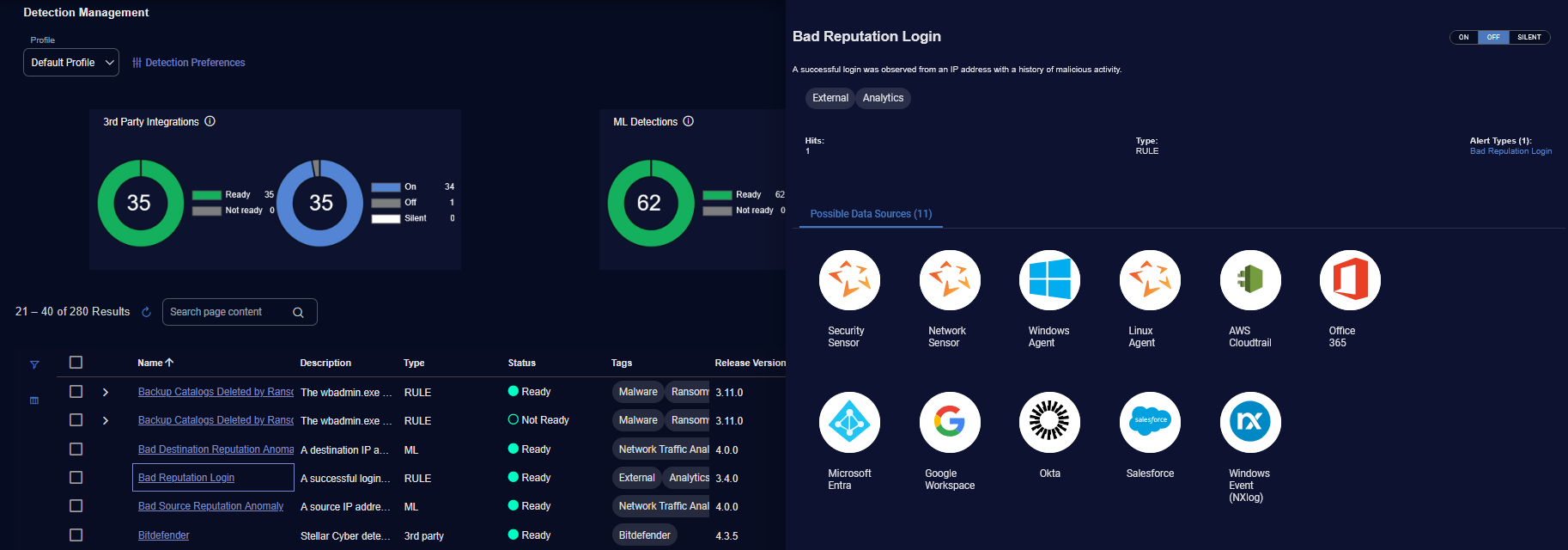This screenshot has height=550, width=1568.
Task: Sort by the Status column header
Action: (x=521, y=363)
